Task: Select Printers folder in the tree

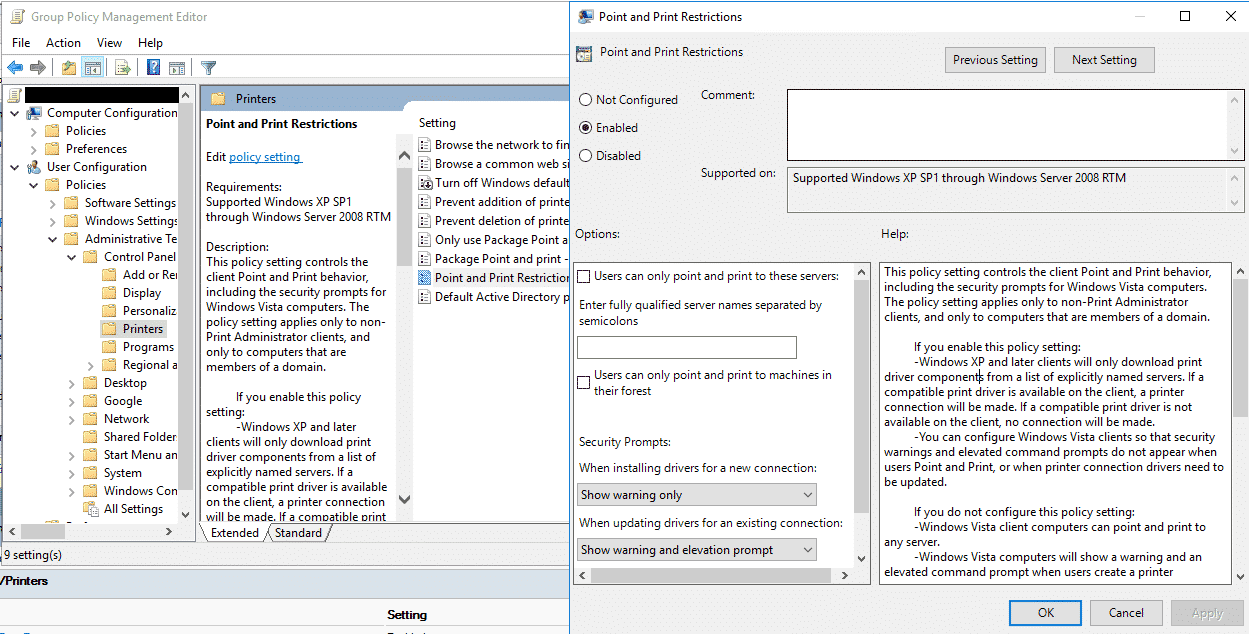Action: [142, 329]
